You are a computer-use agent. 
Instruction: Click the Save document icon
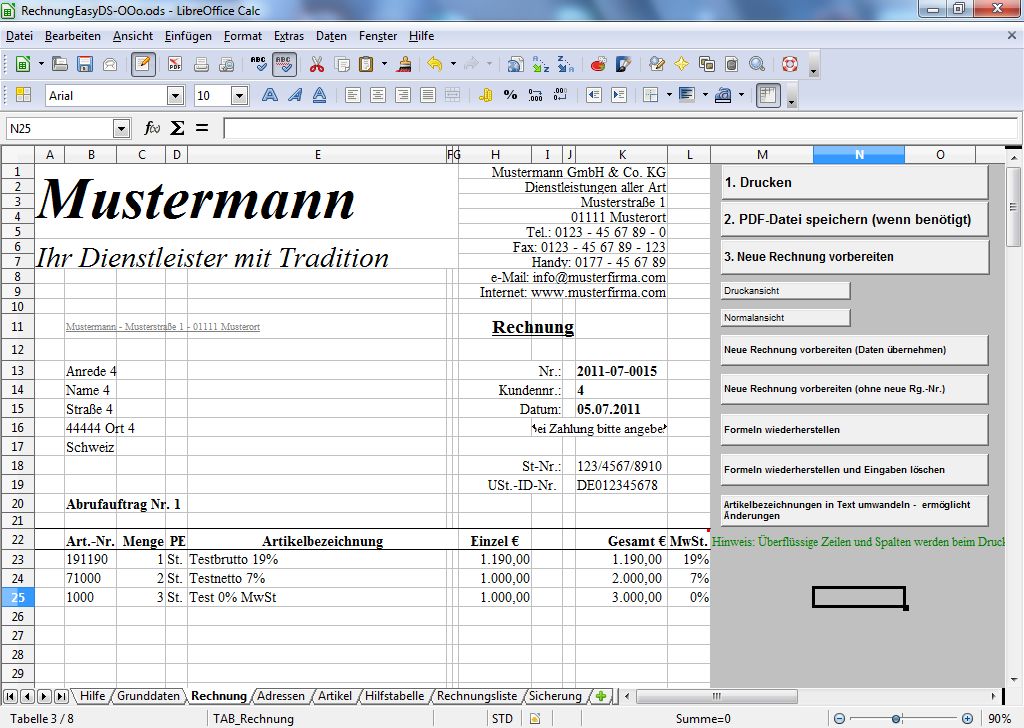85,64
